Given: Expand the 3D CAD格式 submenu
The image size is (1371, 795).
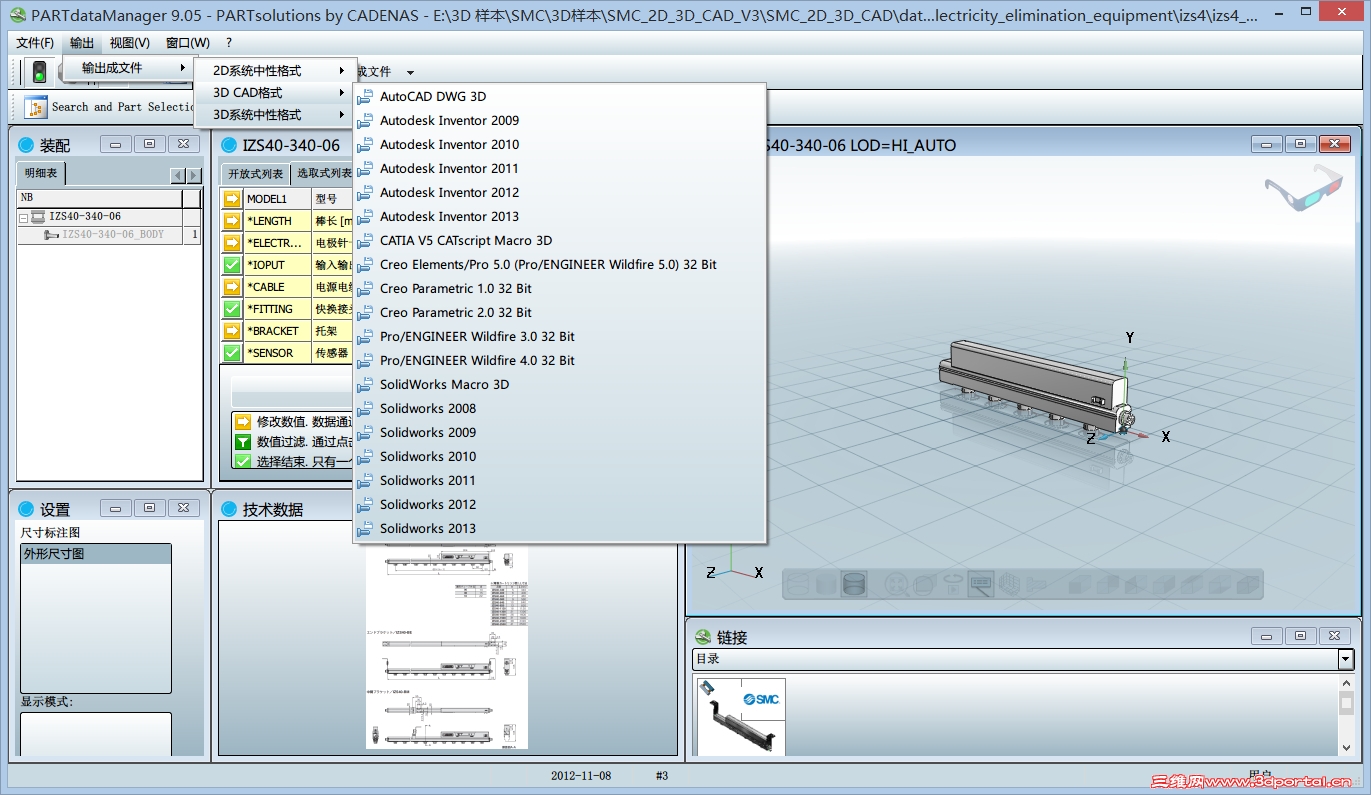Looking at the screenshot, I should tap(275, 93).
